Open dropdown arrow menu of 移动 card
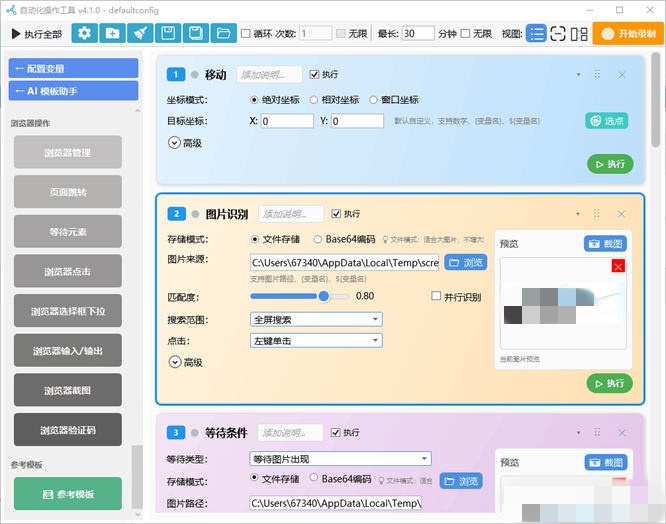This screenshot has height=524, width=666. (578, 75)
